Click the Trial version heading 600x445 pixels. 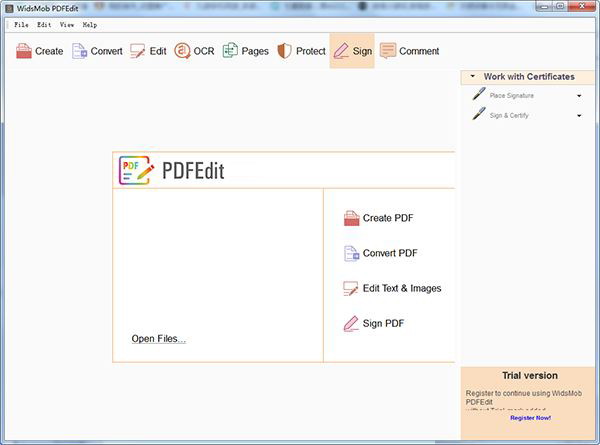coord(530,376)
